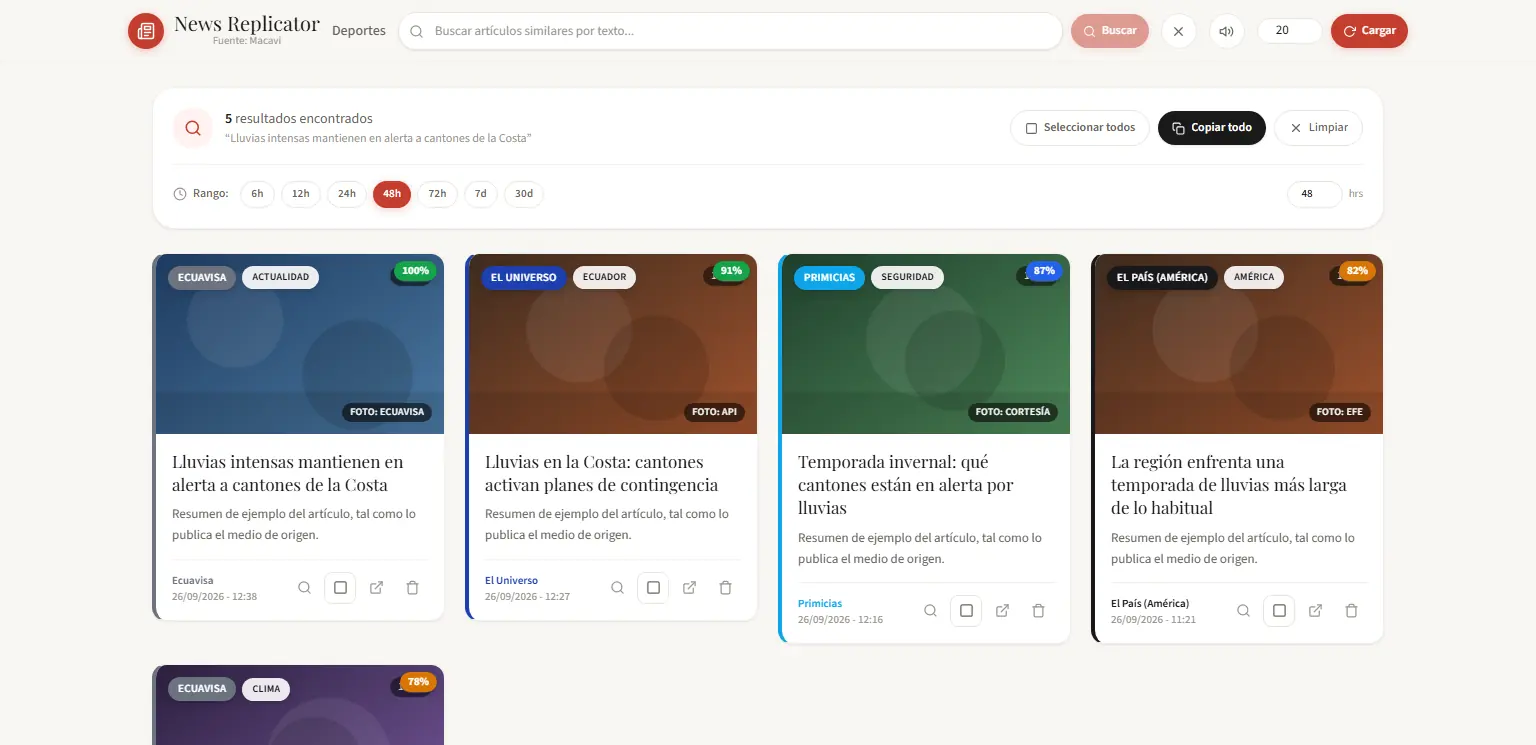Viewport: 1536px width, 745px height.
Task: Set range to 12h
Action: [301, 194]
